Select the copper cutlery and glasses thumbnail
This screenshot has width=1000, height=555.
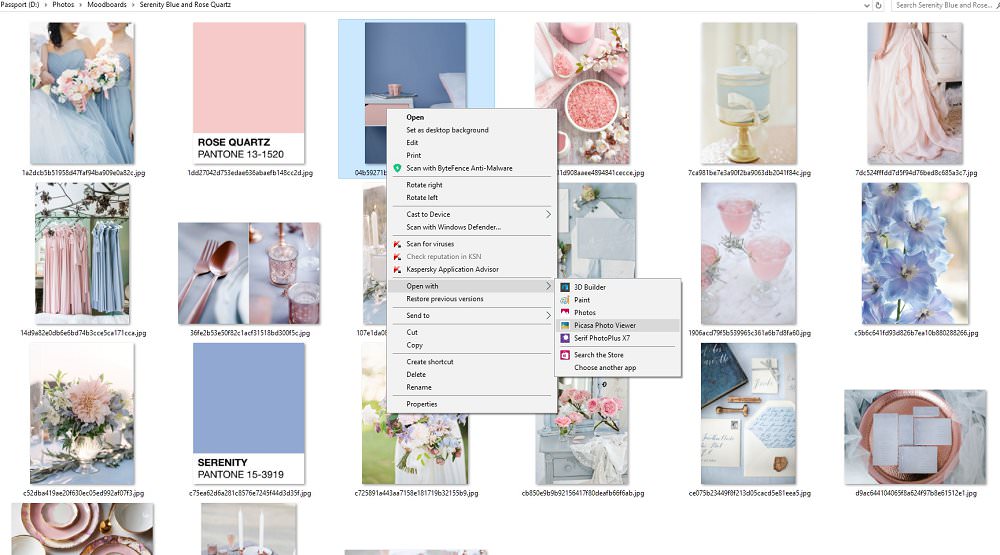[249, 273]
